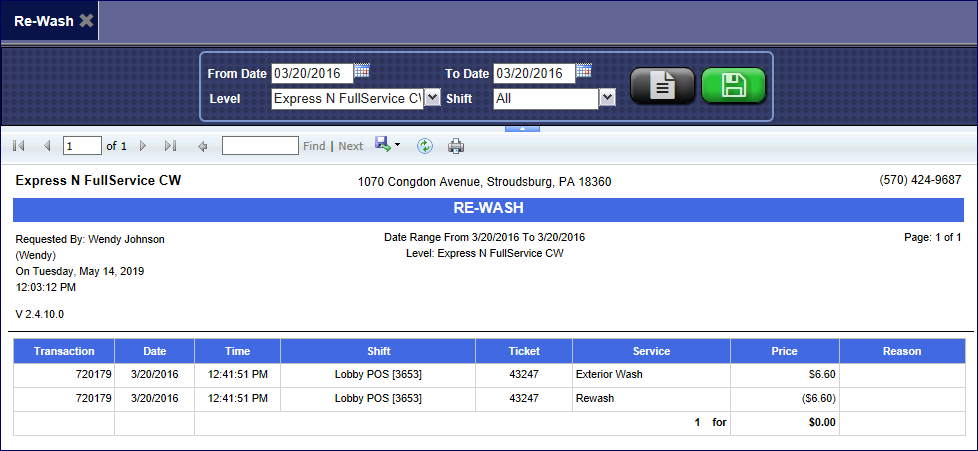Go to next report page
Viewport: 978px width, 451px height.
click(x=143, y=146)
